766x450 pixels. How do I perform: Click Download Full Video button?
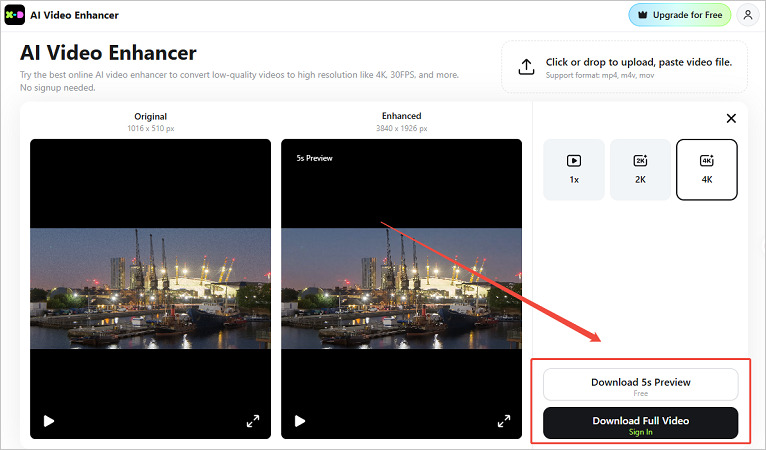coord(640,423)
